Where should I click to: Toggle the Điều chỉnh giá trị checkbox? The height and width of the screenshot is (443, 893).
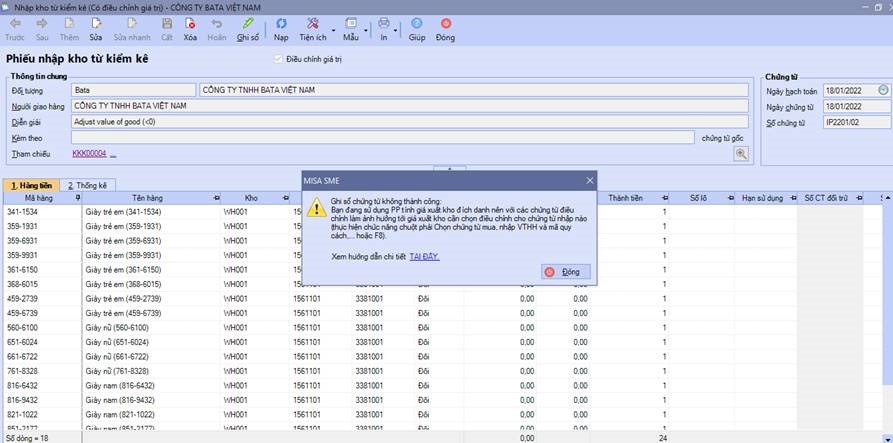coord(278,59)
